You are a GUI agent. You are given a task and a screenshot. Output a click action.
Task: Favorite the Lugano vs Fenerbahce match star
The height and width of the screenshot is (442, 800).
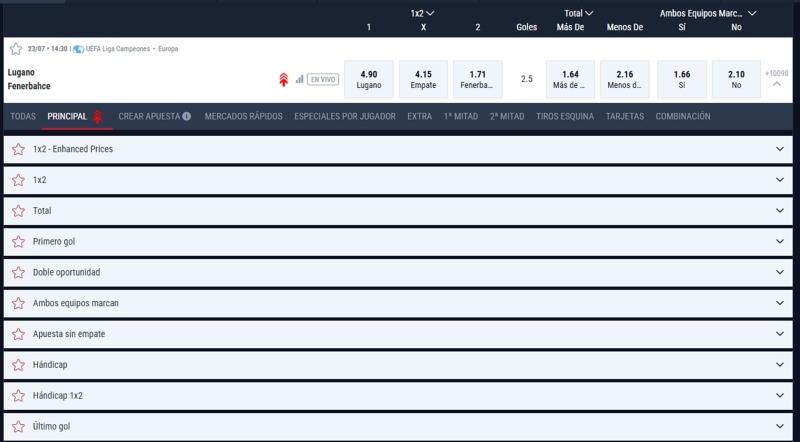16,48
